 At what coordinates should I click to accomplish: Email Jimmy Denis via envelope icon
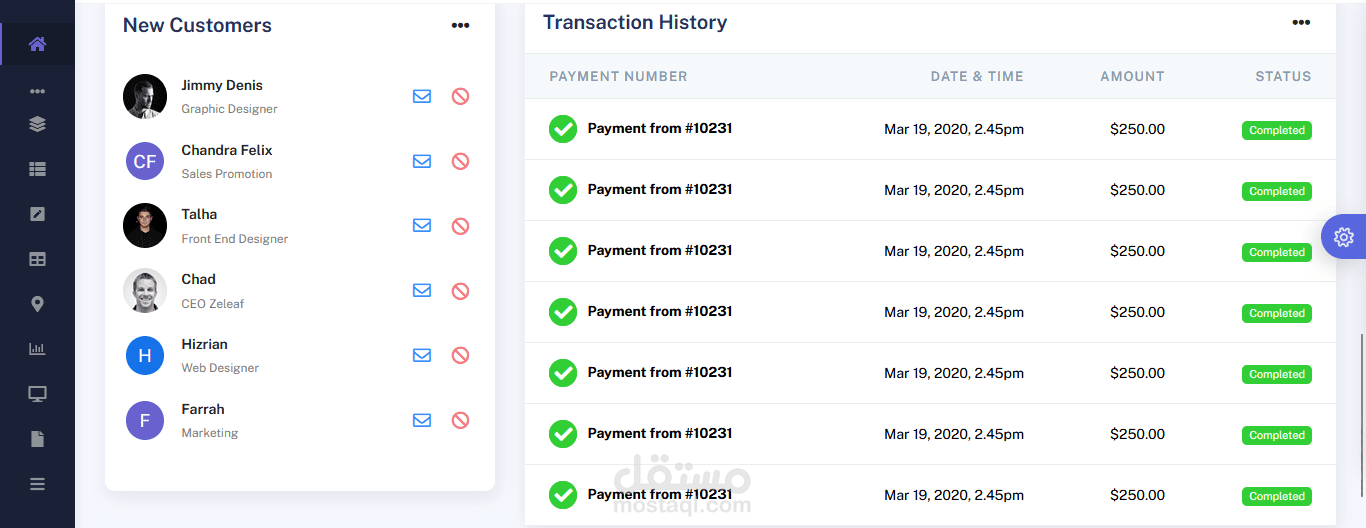422,96
